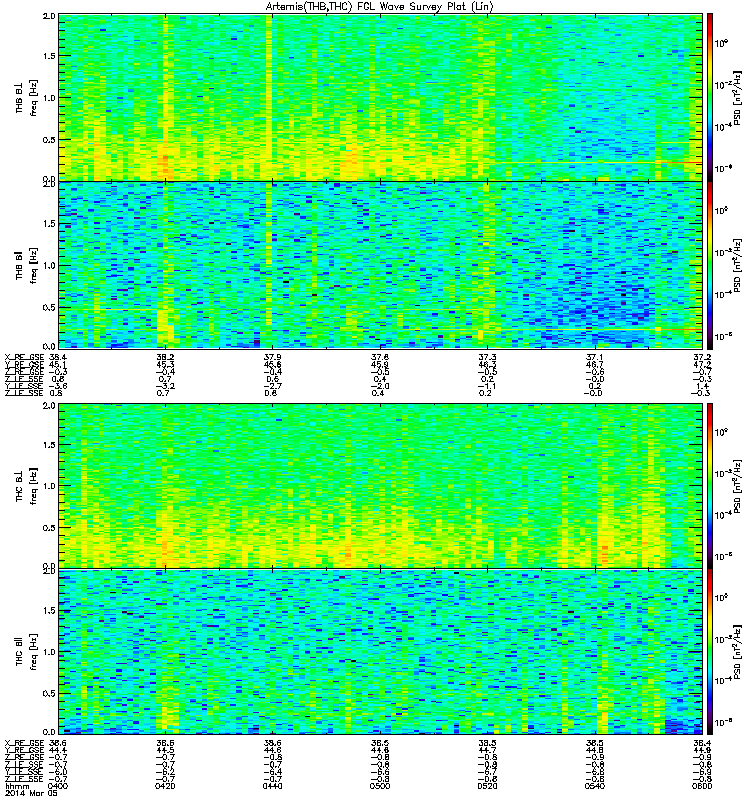
Task: Click the X_RE_GSE value 37.2 under the THB panels
Action: (x=702, y=357)
